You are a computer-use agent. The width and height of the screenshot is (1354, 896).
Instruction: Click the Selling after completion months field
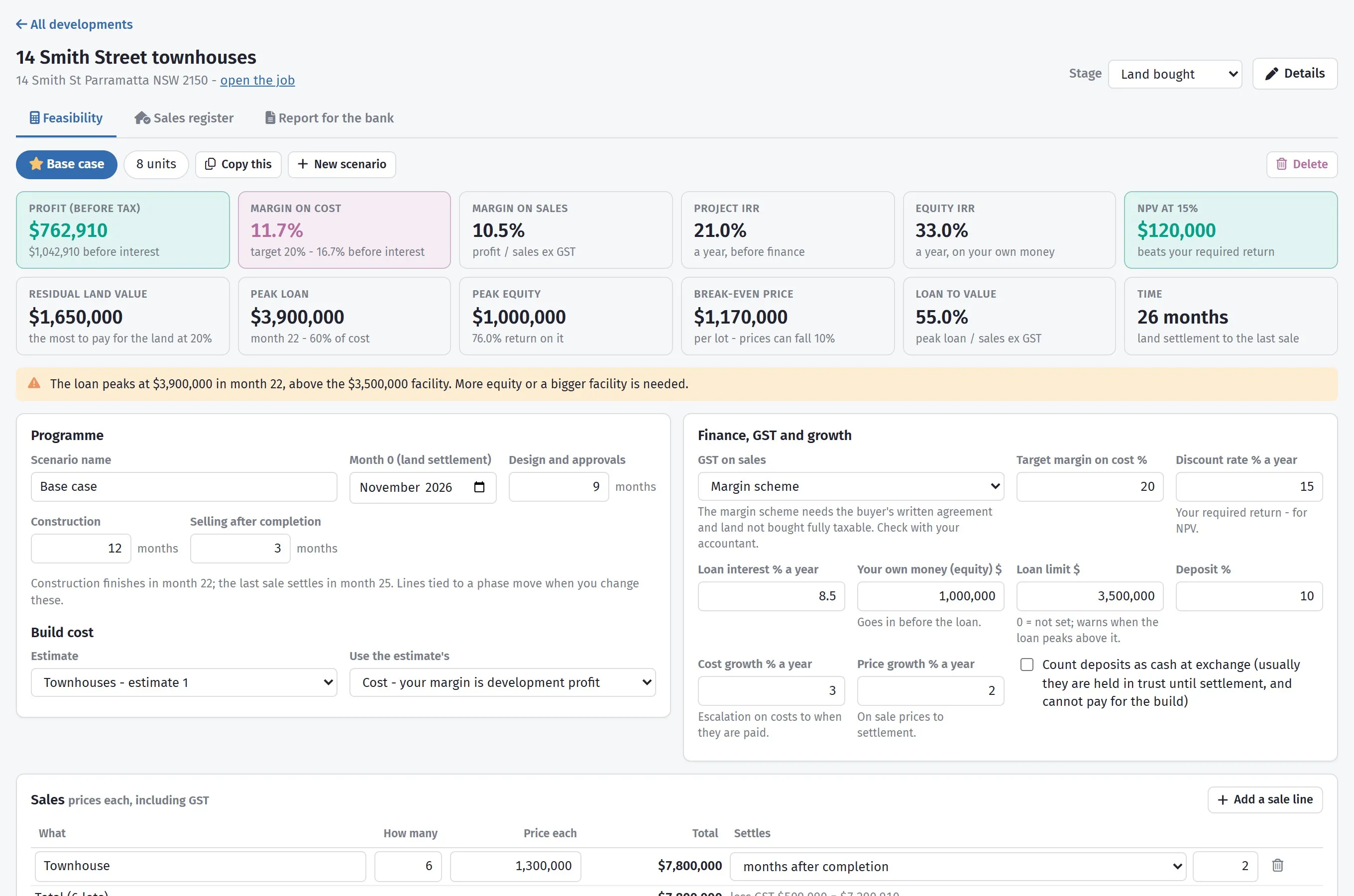240,548
